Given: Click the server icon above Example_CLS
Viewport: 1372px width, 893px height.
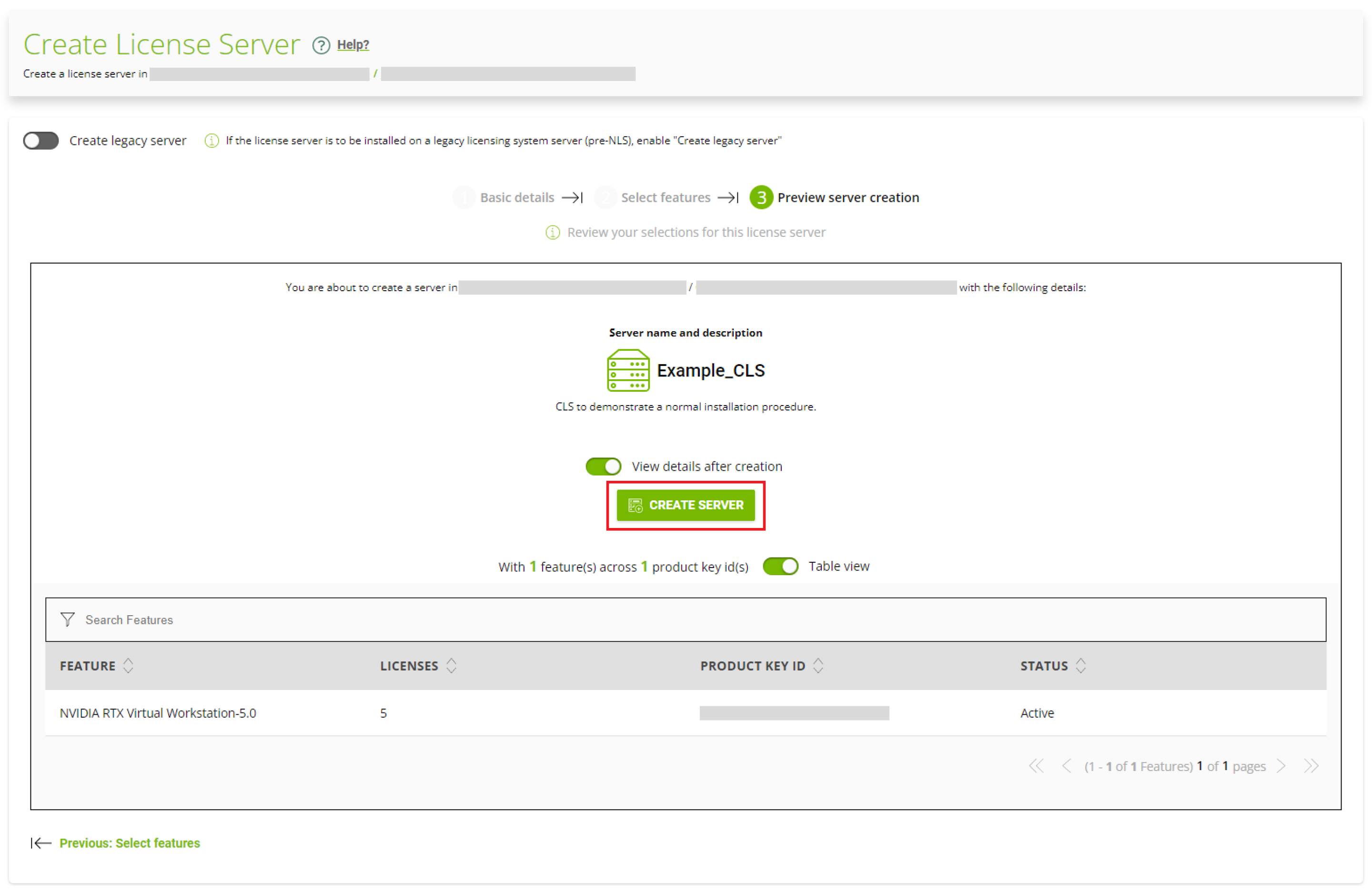Looking at the screenshot, I should click(x=628, y=370).
